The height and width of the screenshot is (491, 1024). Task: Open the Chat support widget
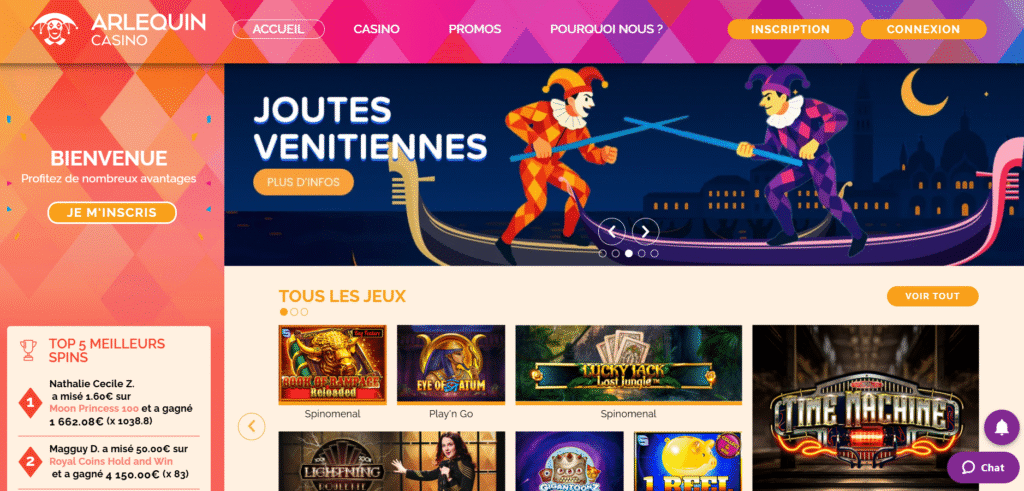983,467
